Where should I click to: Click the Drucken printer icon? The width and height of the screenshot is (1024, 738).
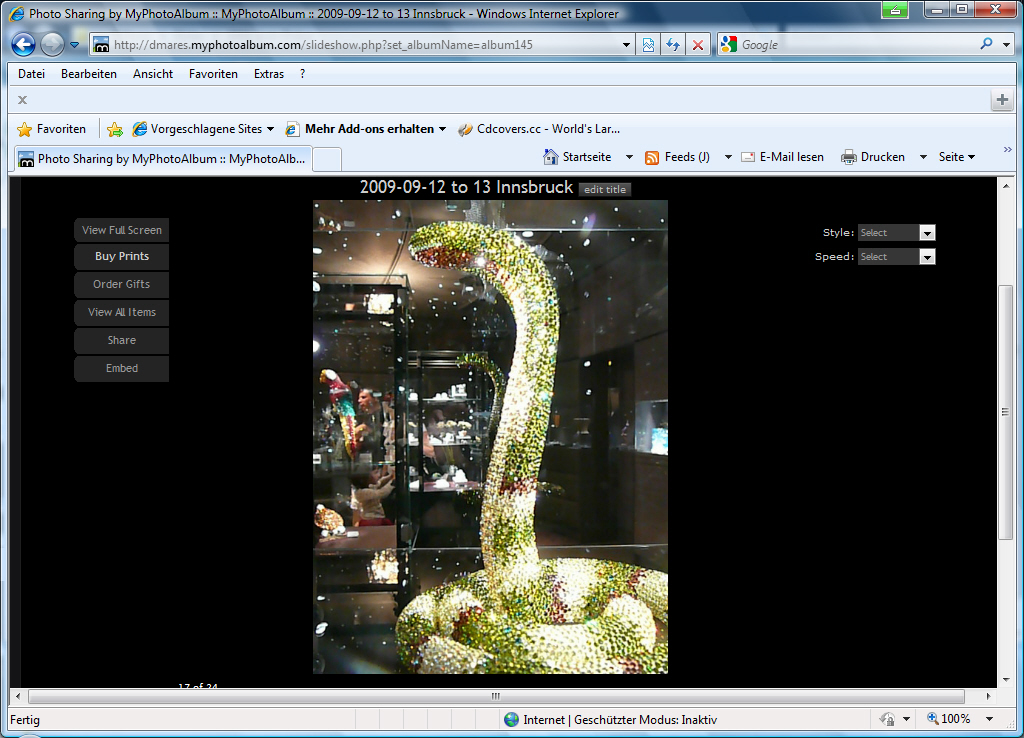[849, 157]
